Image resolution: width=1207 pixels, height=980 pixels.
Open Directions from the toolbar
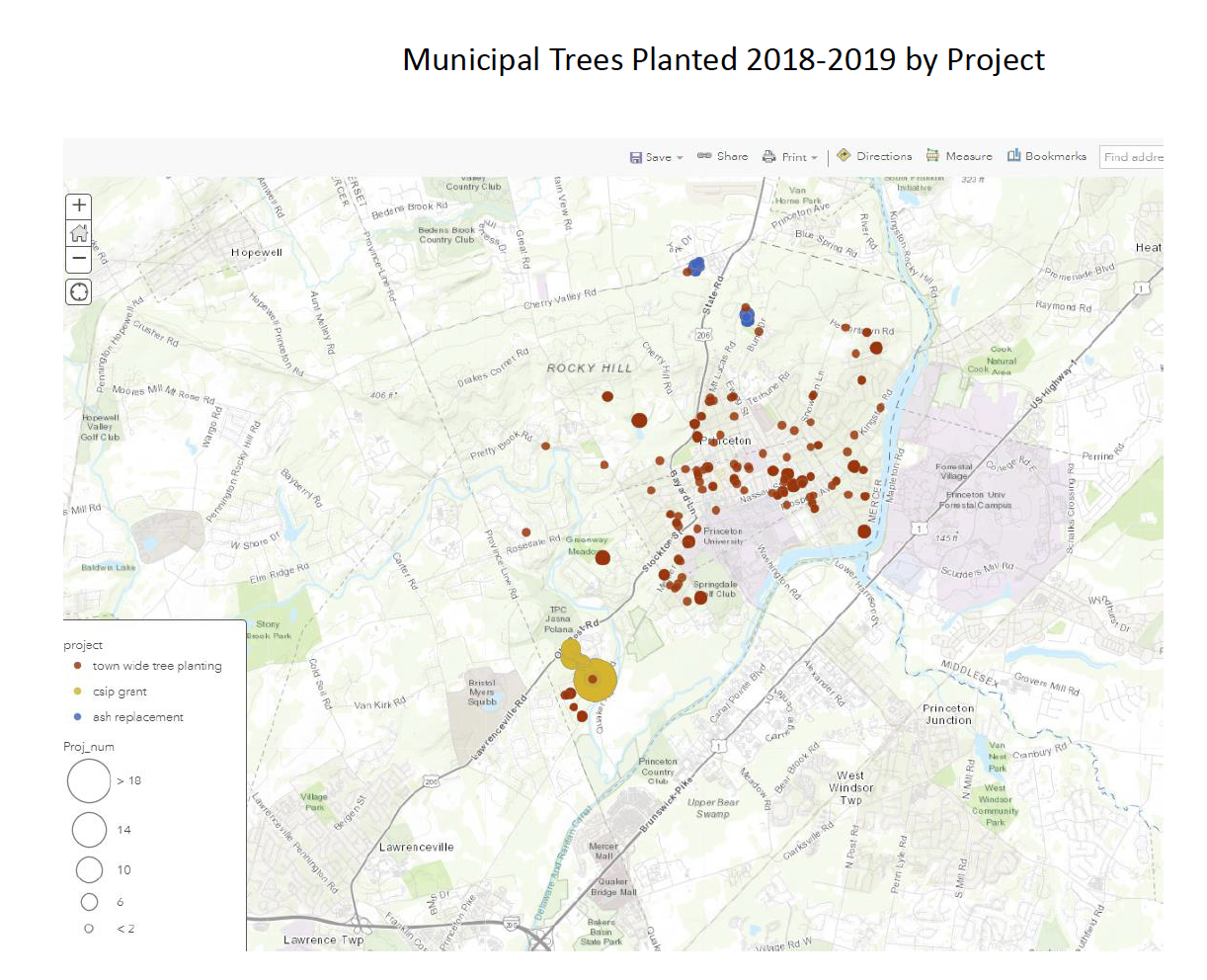pyautogui.click(x=874, y=156)
